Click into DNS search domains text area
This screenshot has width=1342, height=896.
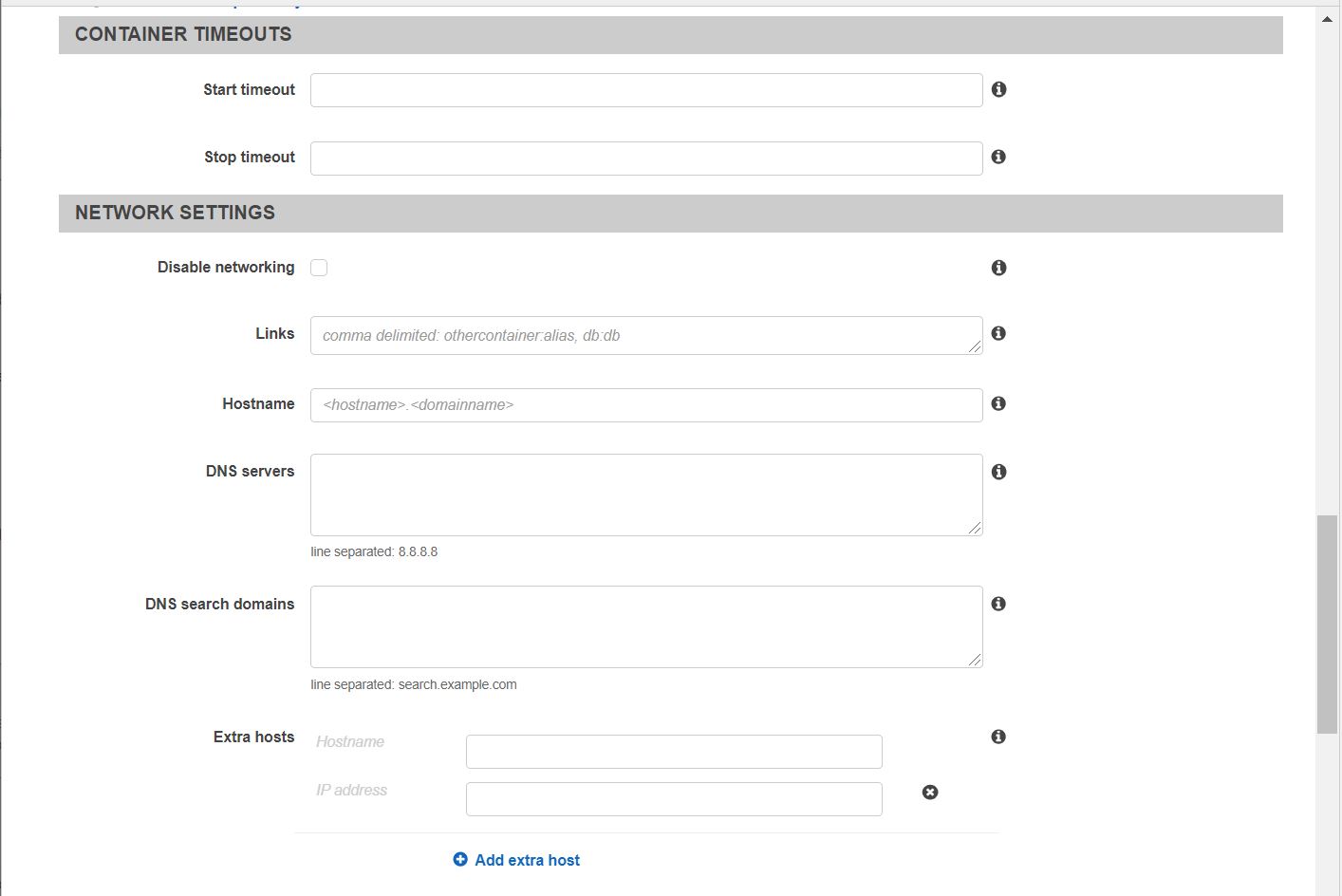coord(645,626)
